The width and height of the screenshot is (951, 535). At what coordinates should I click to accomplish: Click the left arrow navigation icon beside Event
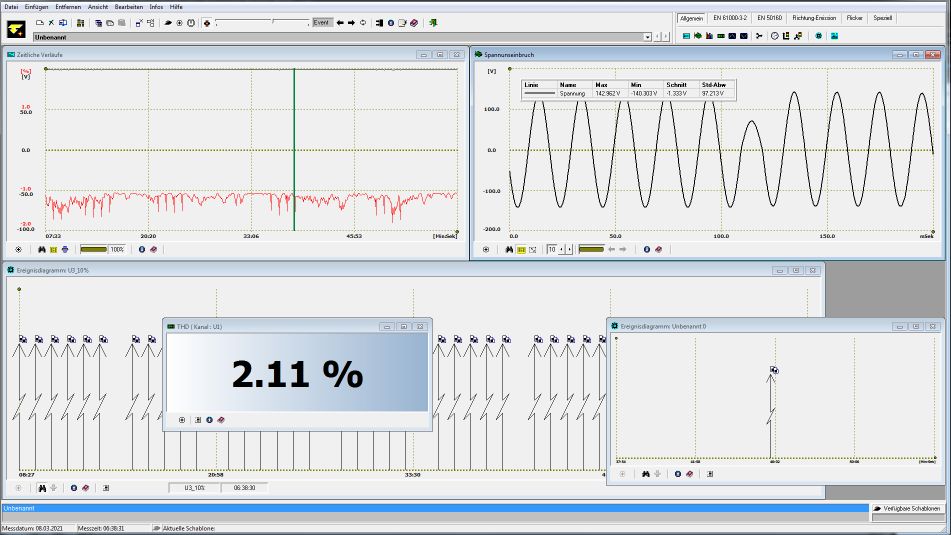point(340,22)
